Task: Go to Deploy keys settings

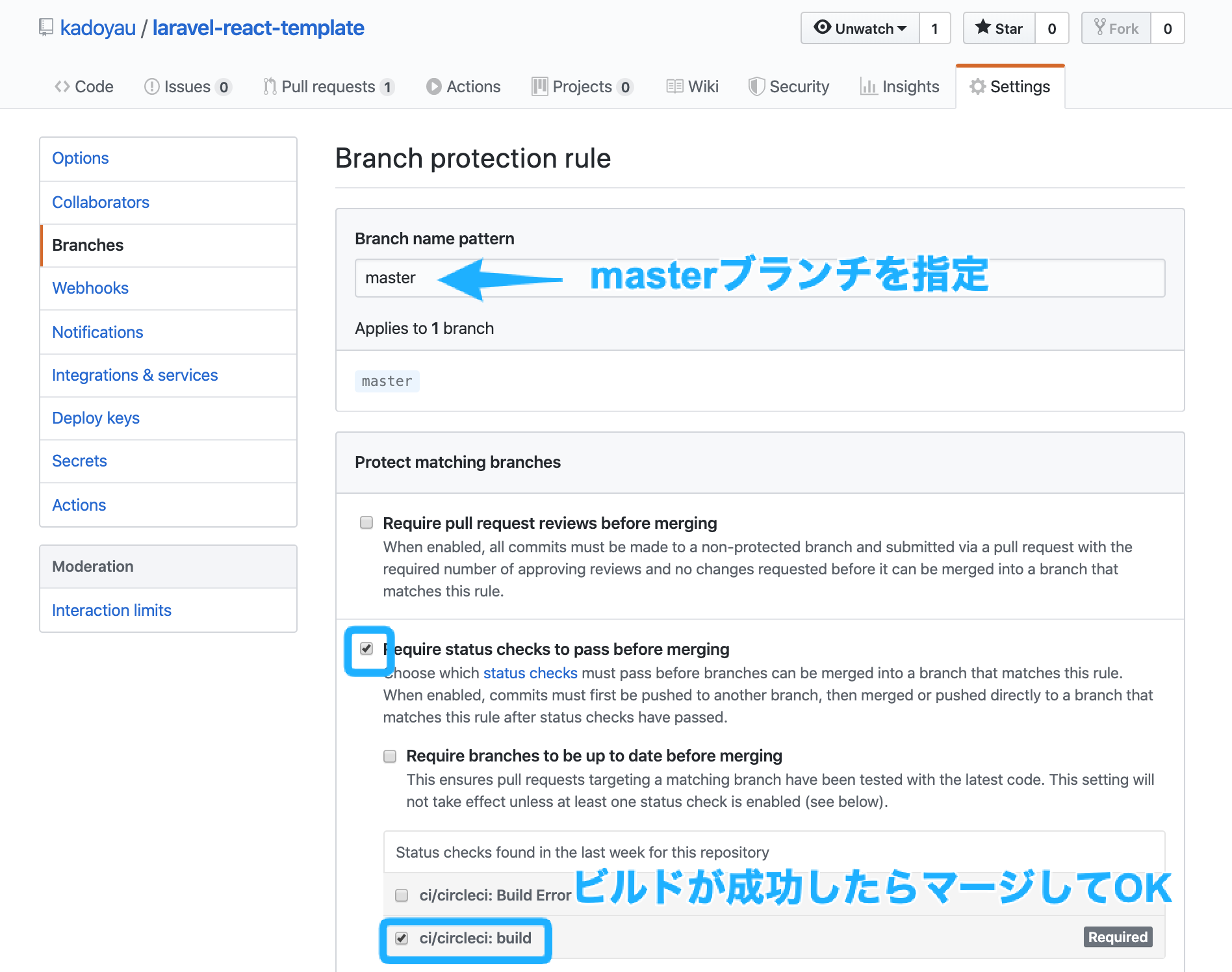Action: tap(168, 418)
